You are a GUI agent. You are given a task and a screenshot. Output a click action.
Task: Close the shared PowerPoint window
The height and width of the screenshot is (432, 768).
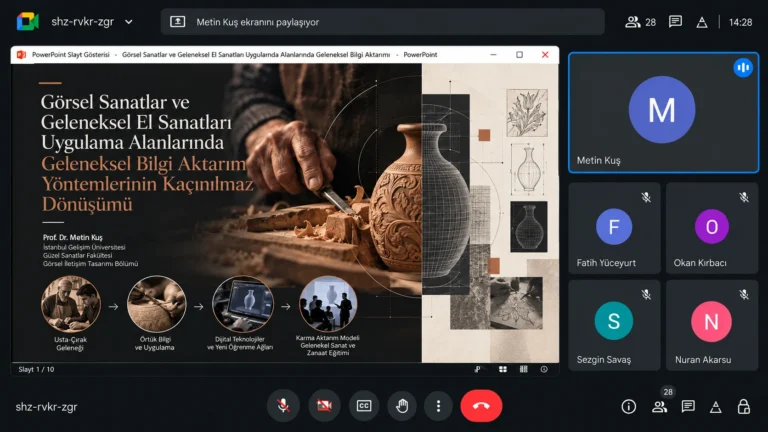(545, 54)
